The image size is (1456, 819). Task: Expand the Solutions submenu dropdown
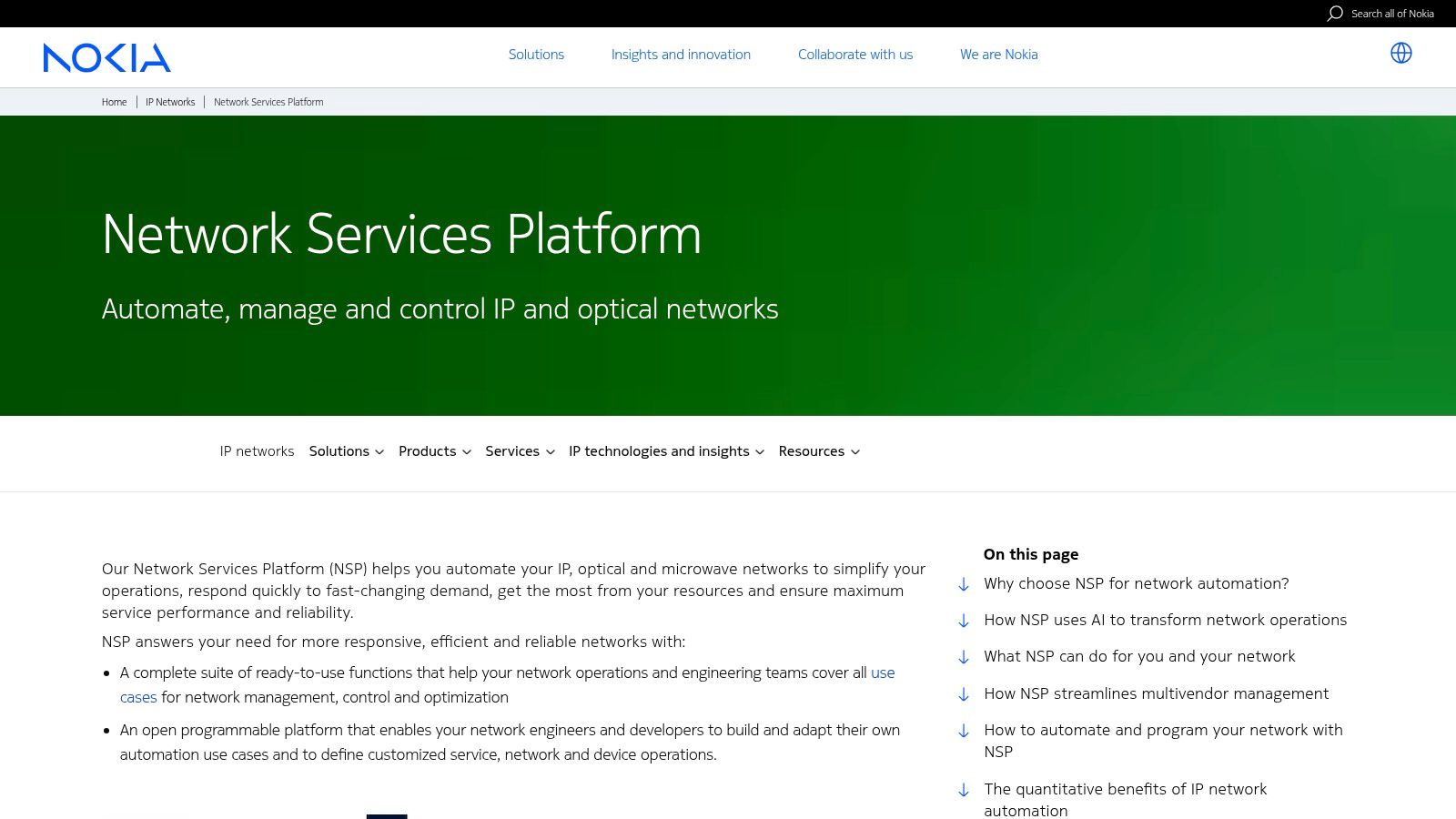pos(347,451)
